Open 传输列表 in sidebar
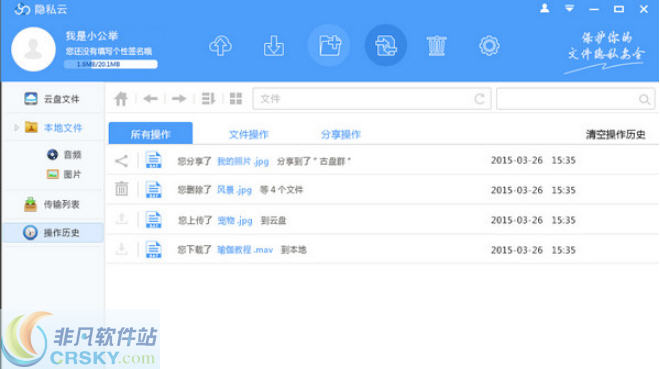This screenshot has height=369, width=660. click(53, 204)
